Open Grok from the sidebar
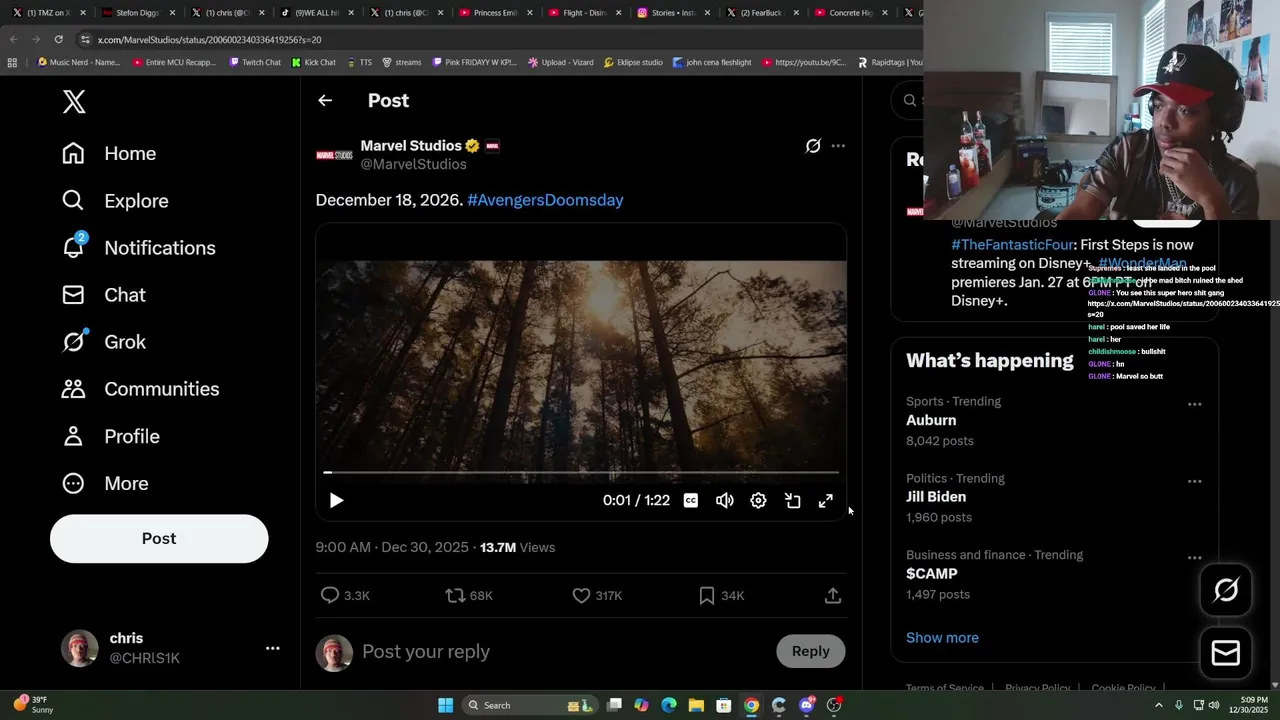1280x720 pixels. coord(103,341)
